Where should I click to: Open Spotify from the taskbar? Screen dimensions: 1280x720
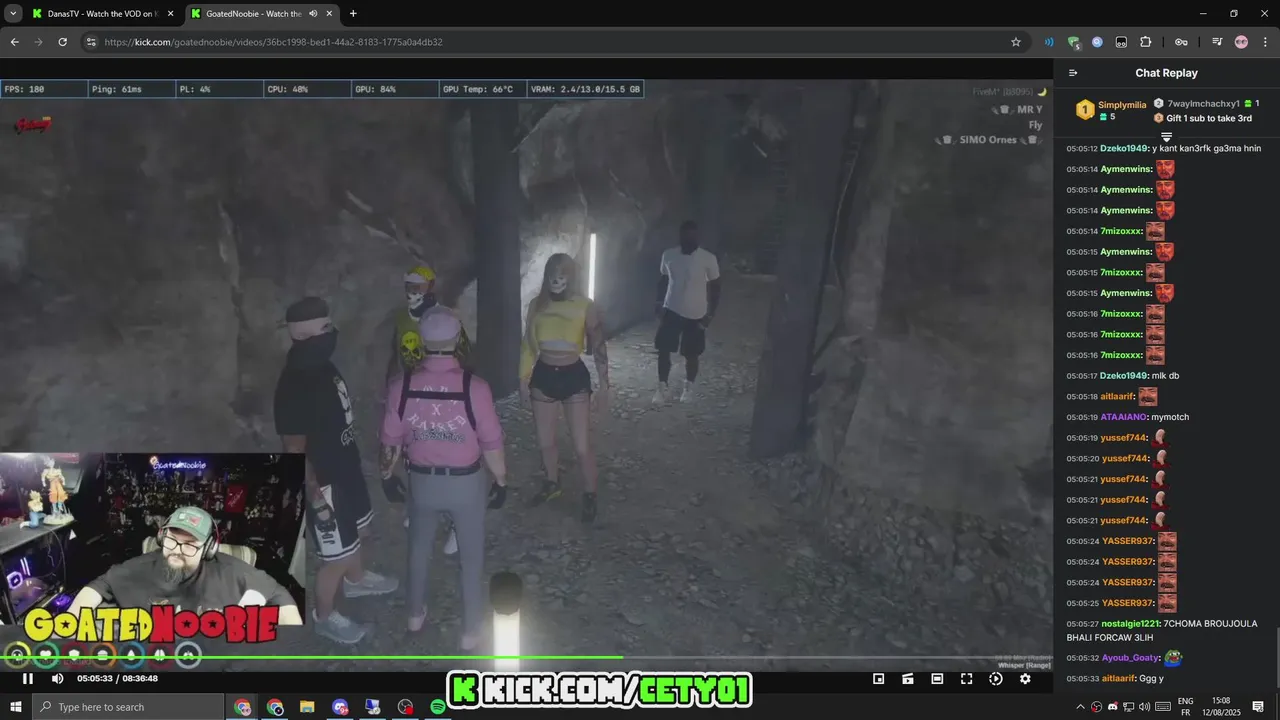coord(437,707)
